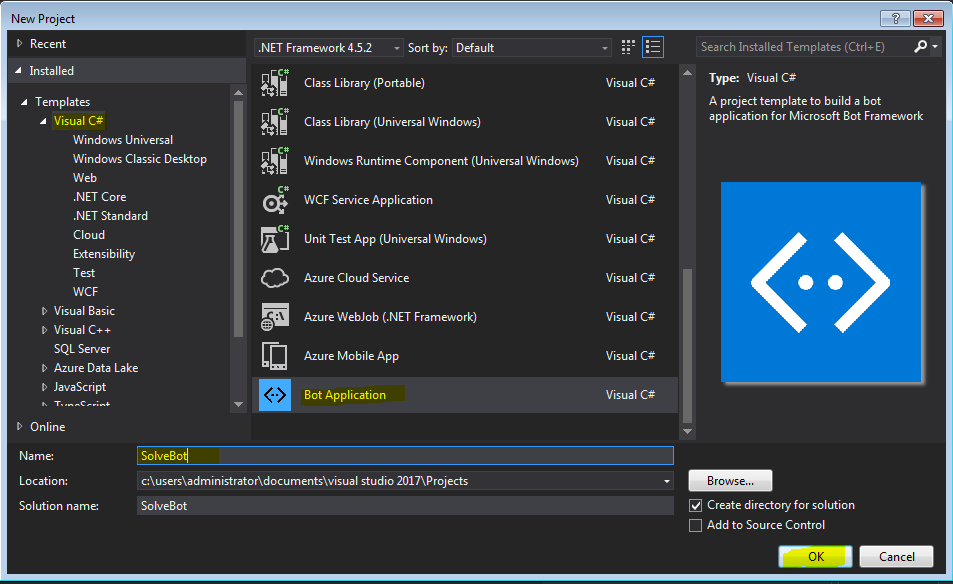Click the Cancel button
The height and width of the screenshot is (584, 953).
pos(896,557)
